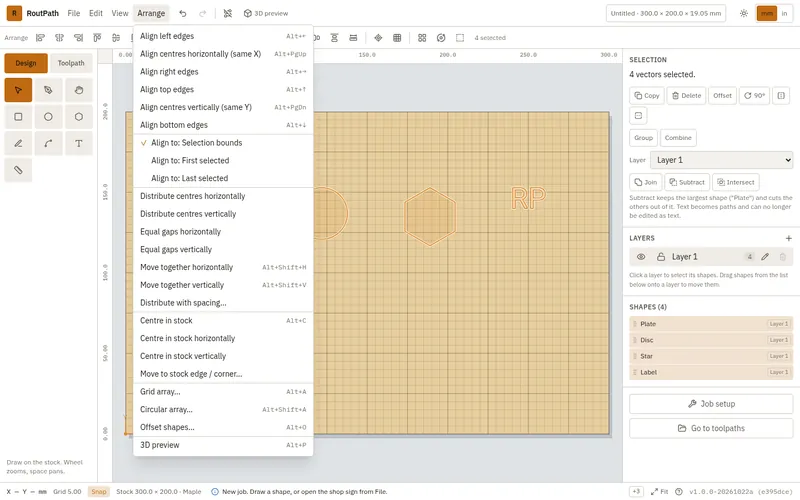Click align right edges toolbar icon
The width and height of the screenshot is (800, 500).
point(78,38)
